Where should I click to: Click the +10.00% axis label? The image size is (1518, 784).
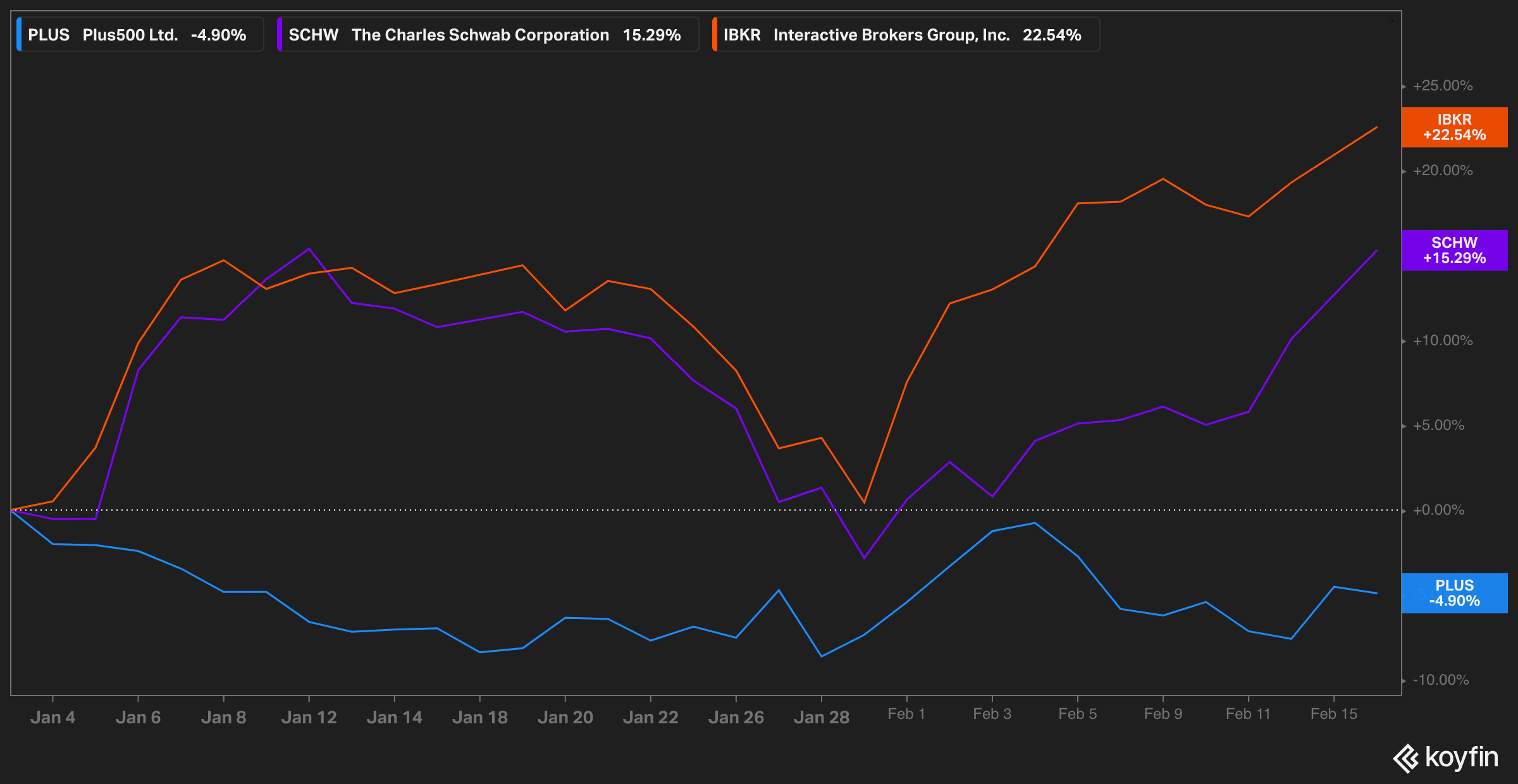point(1443,341)
